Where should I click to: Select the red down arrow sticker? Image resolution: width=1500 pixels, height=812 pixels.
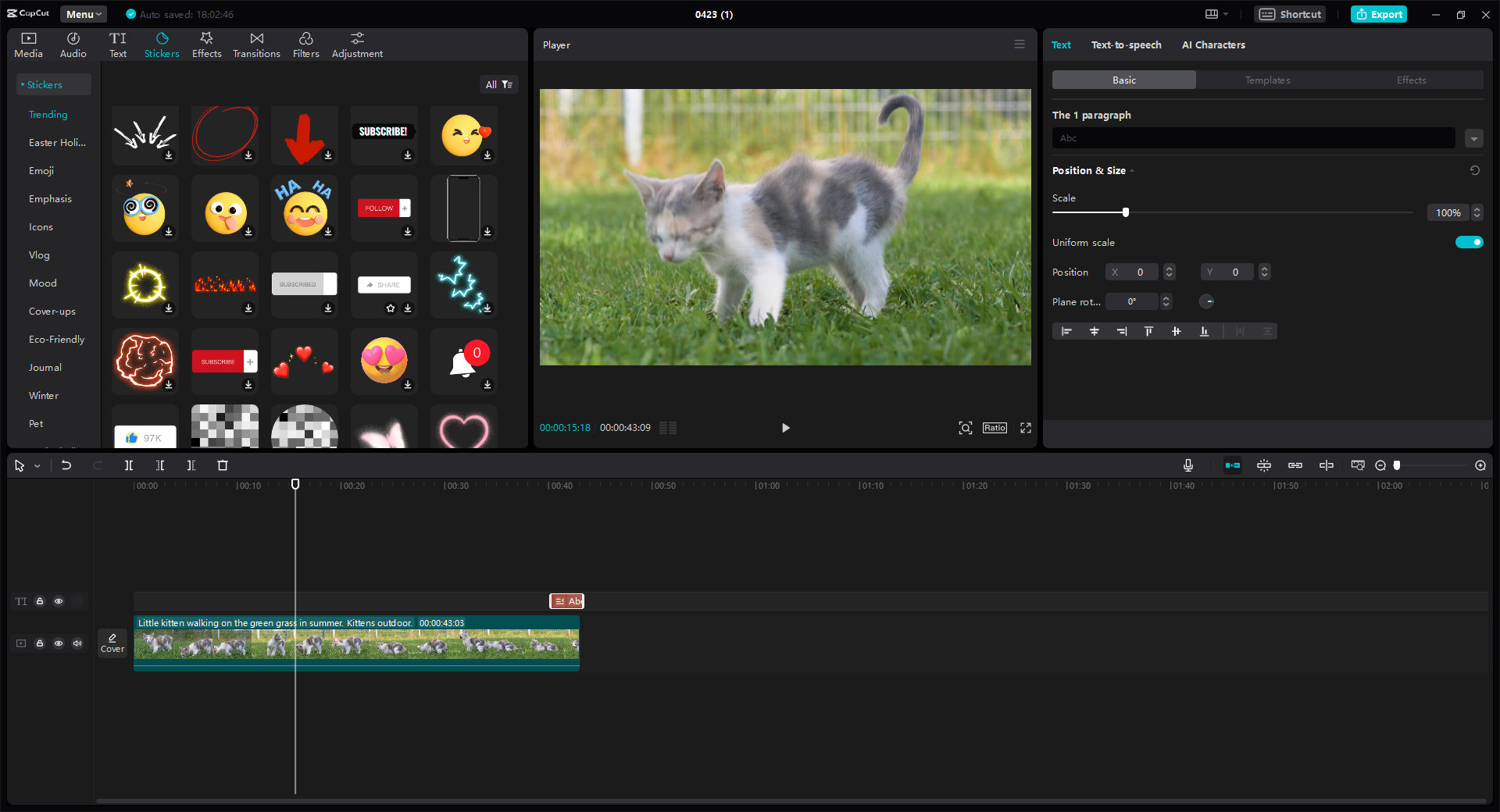304,136
